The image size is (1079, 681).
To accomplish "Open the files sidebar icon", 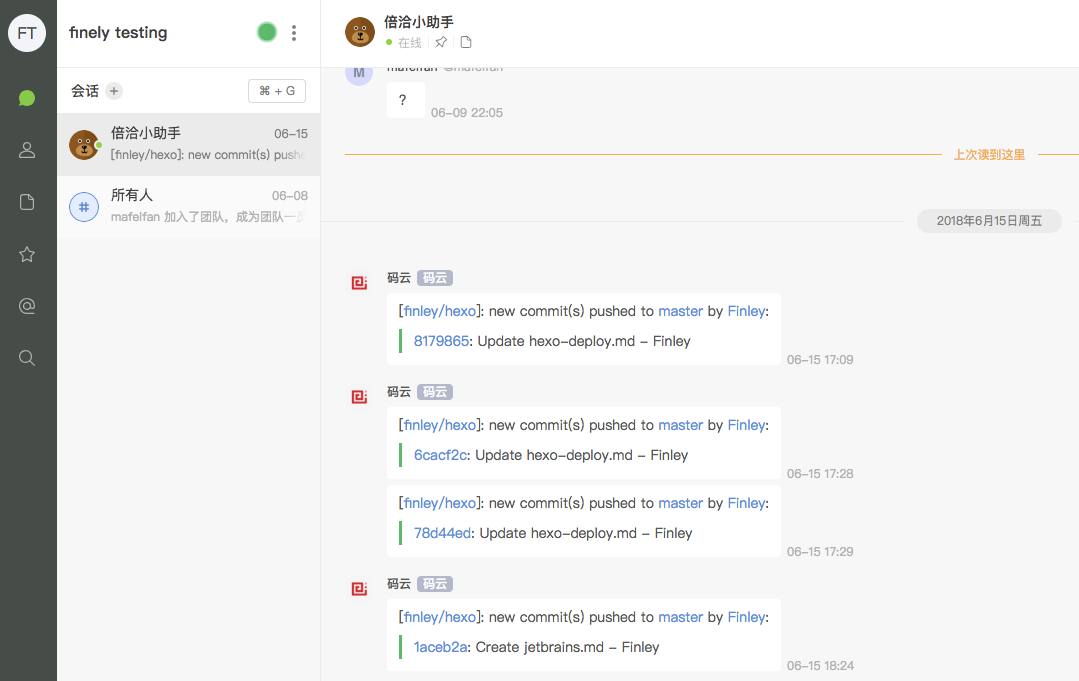I will [x=27, y=202].
